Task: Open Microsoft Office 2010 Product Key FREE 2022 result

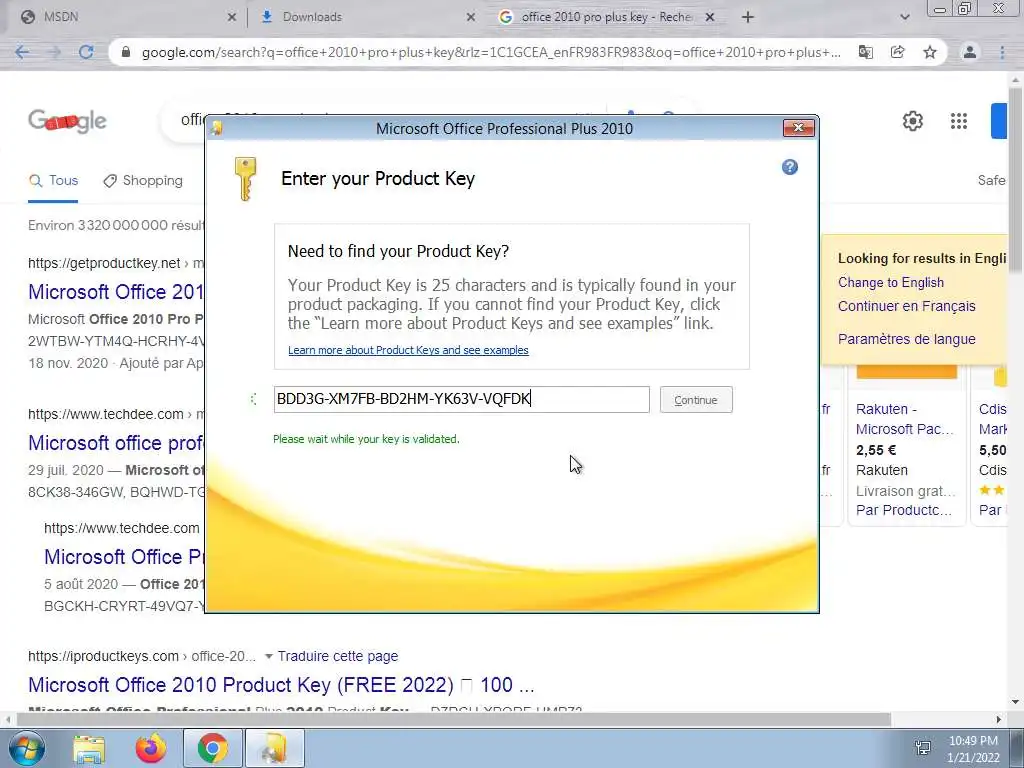Action: tap(281, 685)
